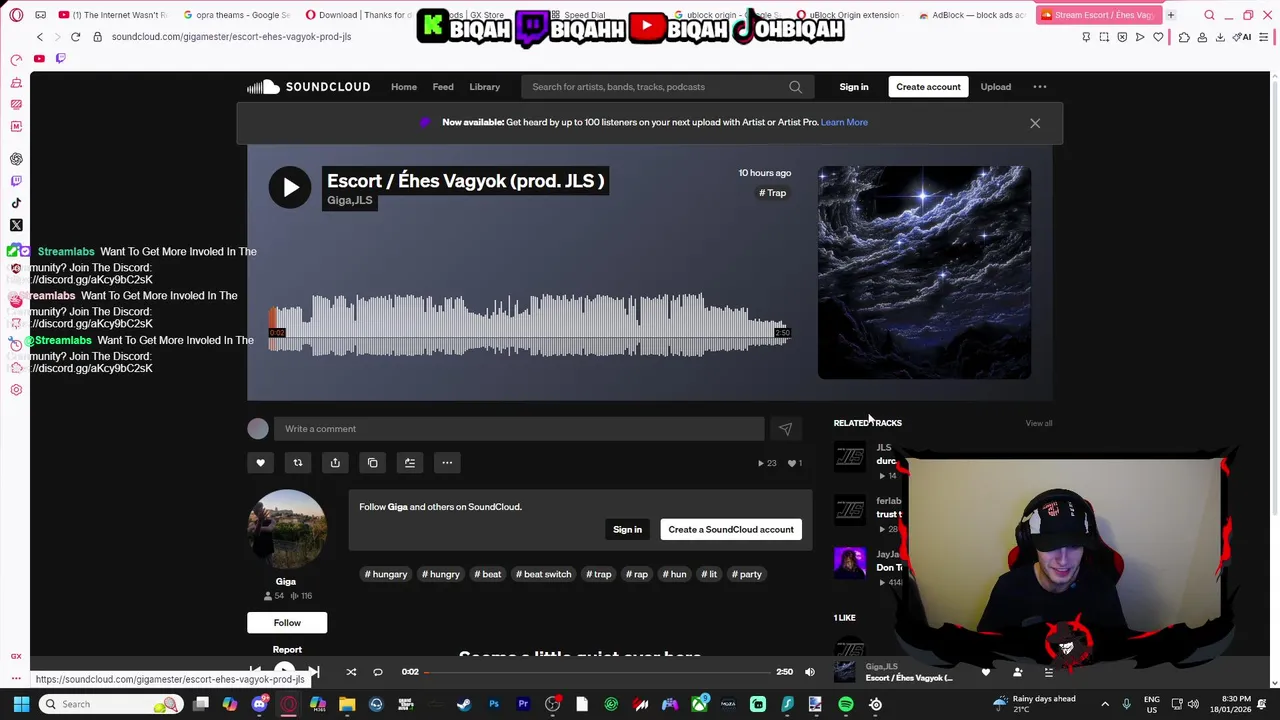Follow Giga with the Follow button

click(x=287, y=623)
